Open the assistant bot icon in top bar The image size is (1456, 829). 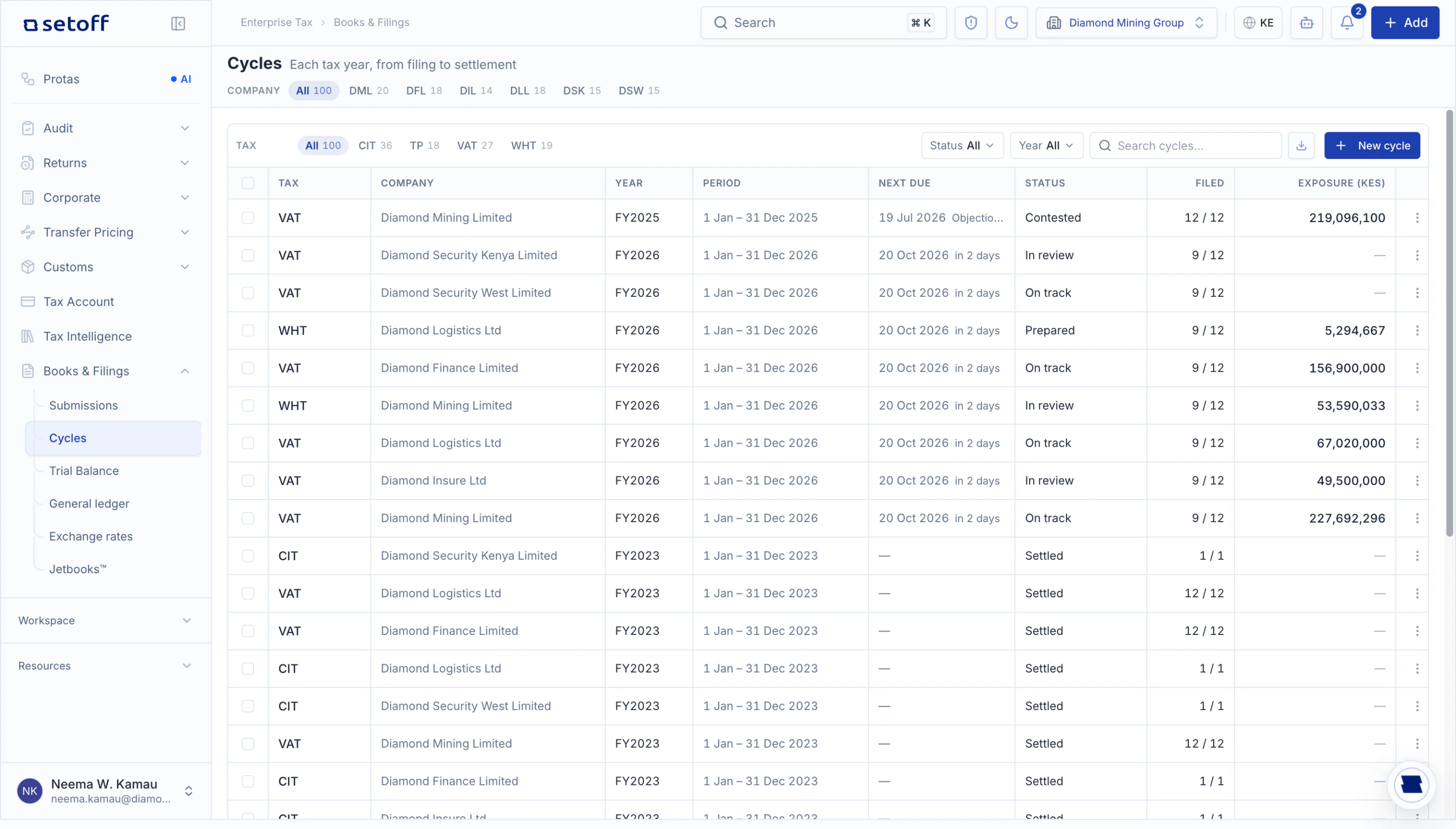(1306, 23)
